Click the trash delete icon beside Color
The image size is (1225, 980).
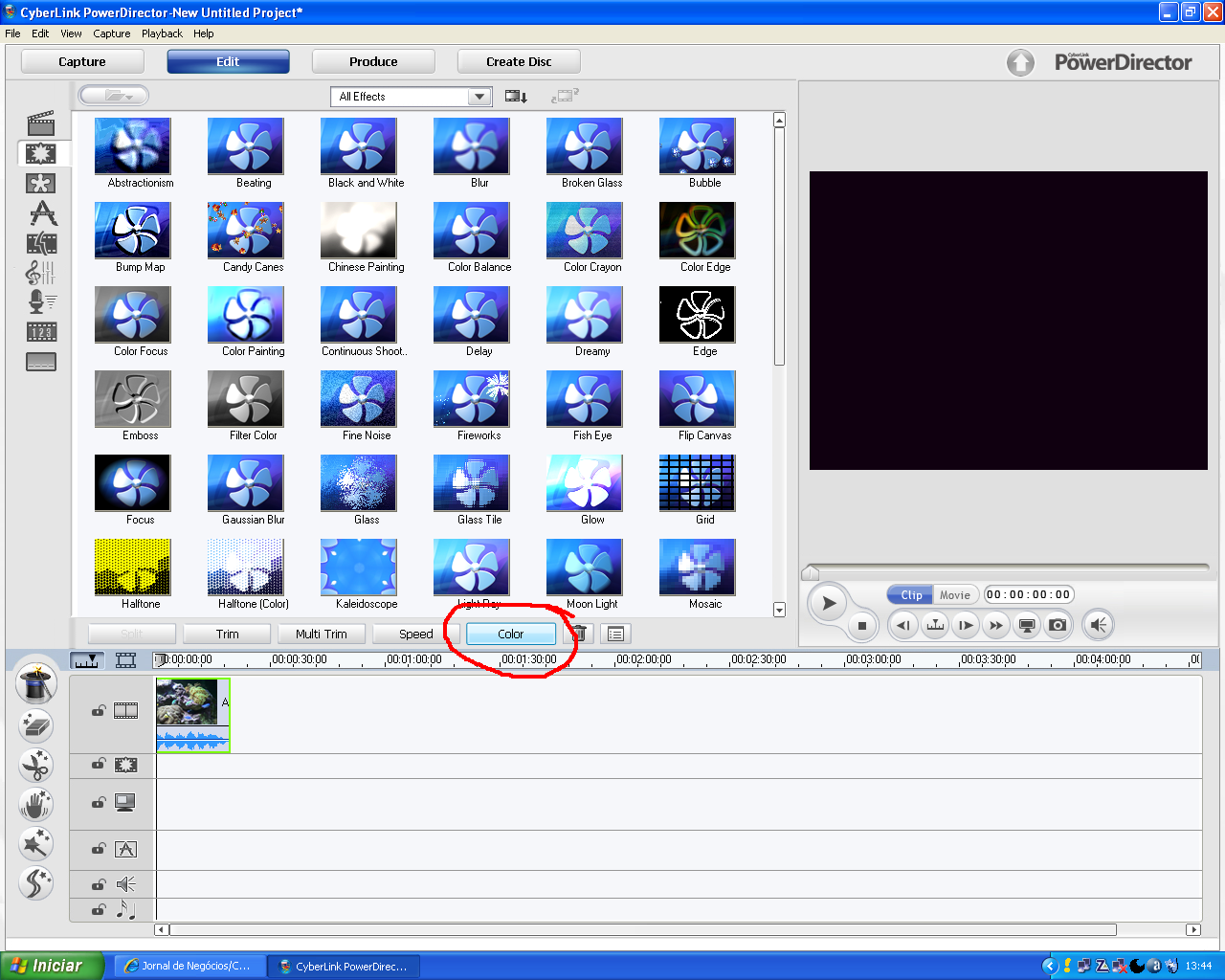[x=579, y=634]
